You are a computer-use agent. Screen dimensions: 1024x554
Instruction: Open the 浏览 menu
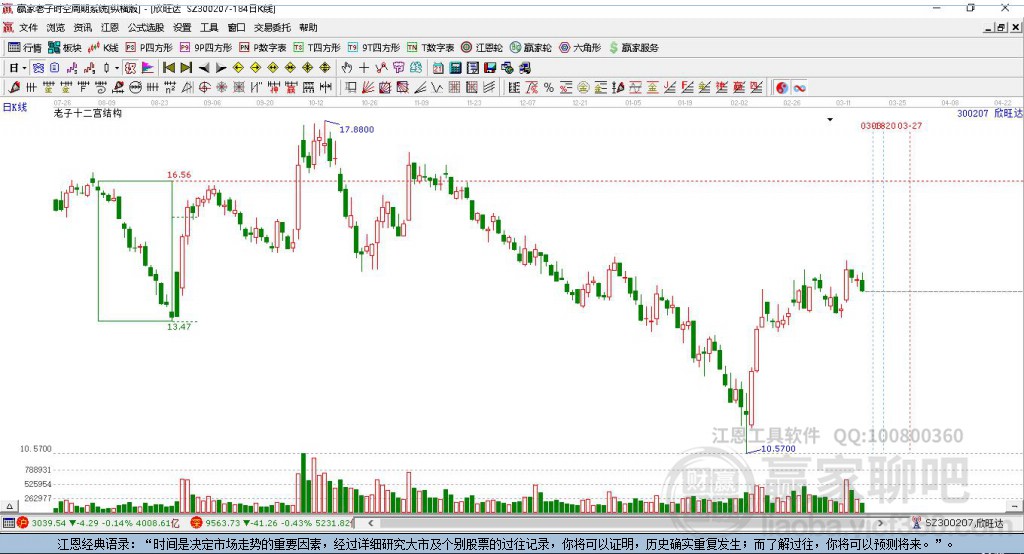(x=56, y=27)
